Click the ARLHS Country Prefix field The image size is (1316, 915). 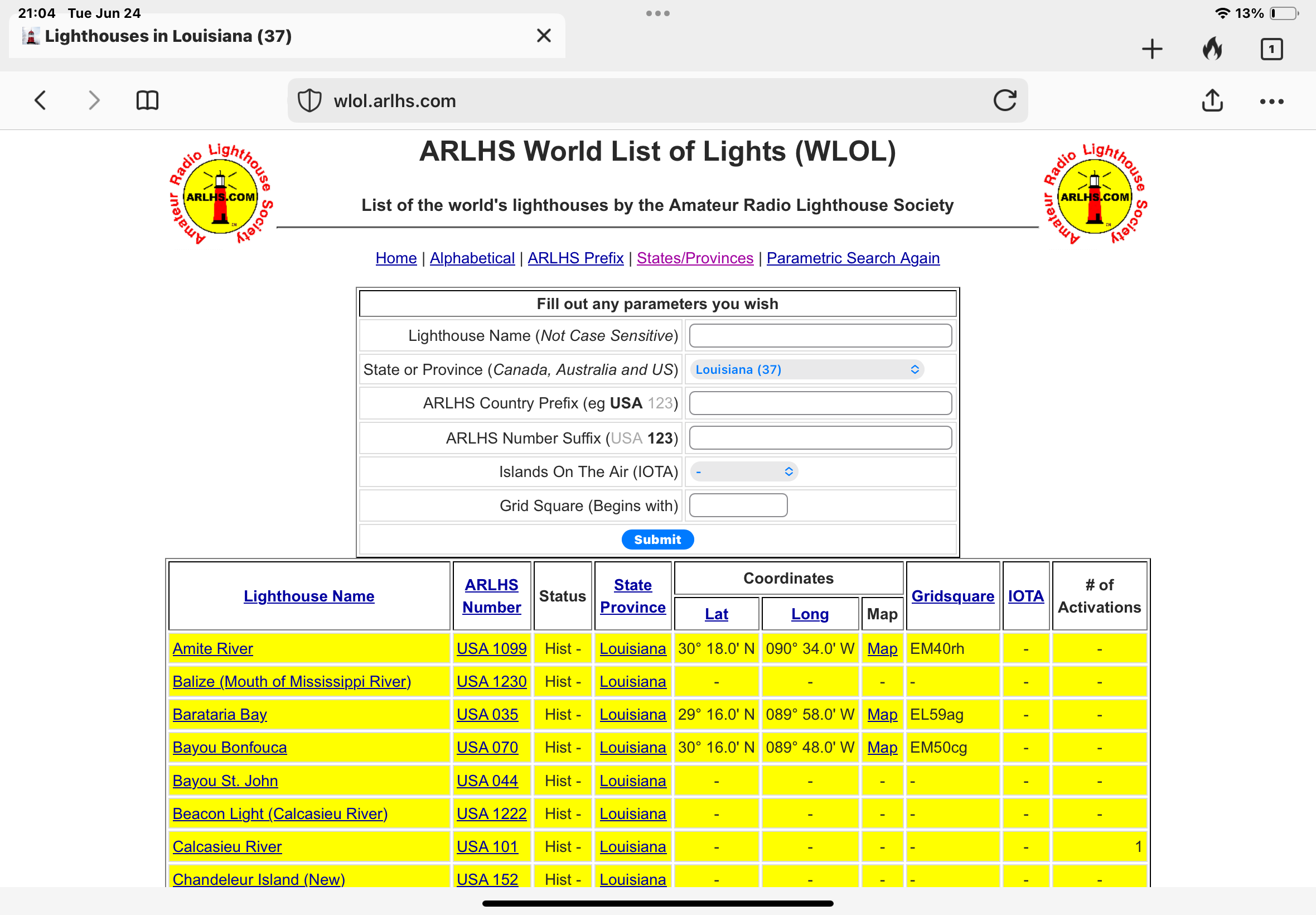820,403
